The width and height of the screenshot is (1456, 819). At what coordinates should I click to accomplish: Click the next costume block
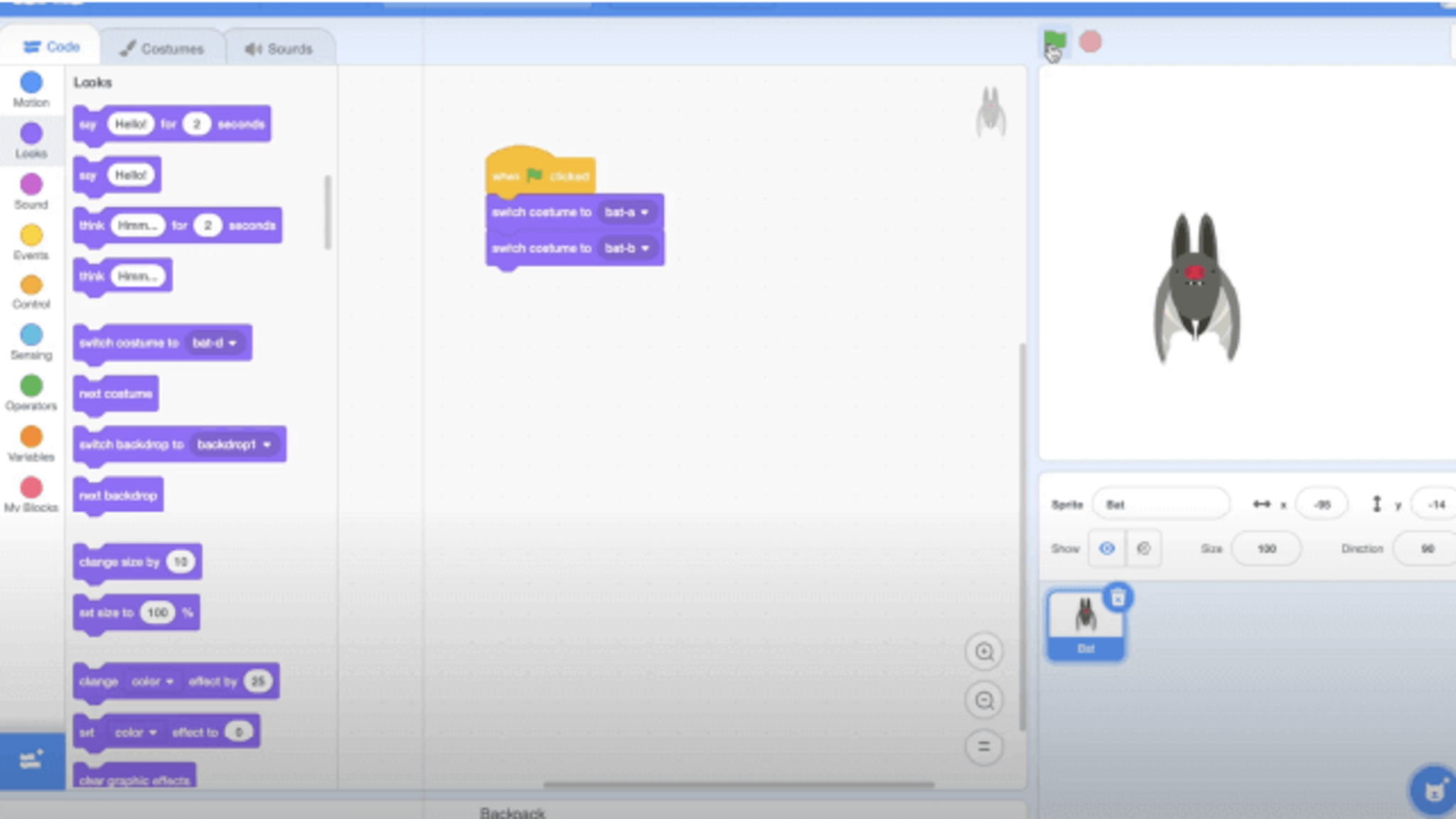pyautogui.click(x=116, y=394)
